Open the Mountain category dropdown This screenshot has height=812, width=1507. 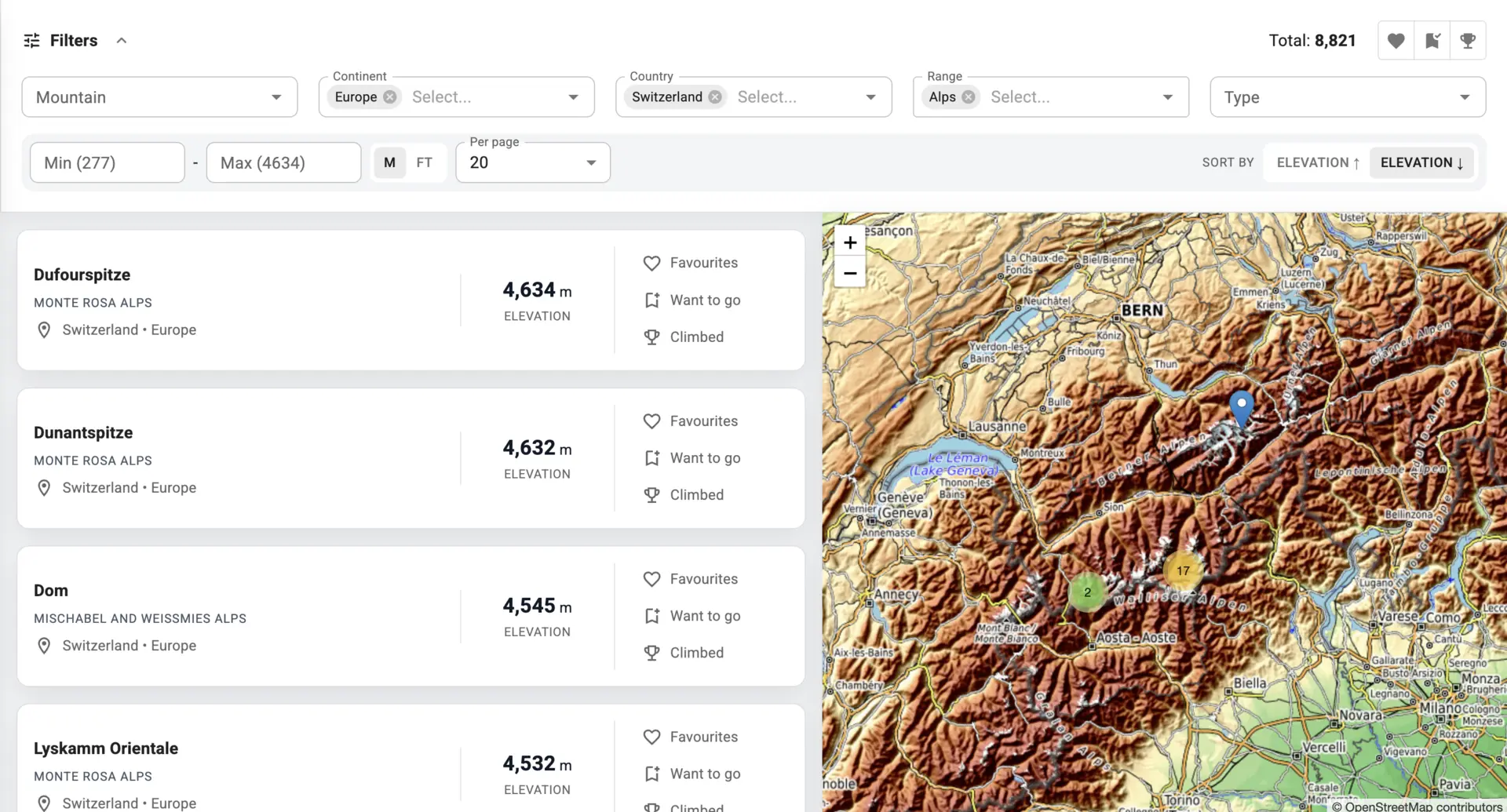click(x=159, y=97)
